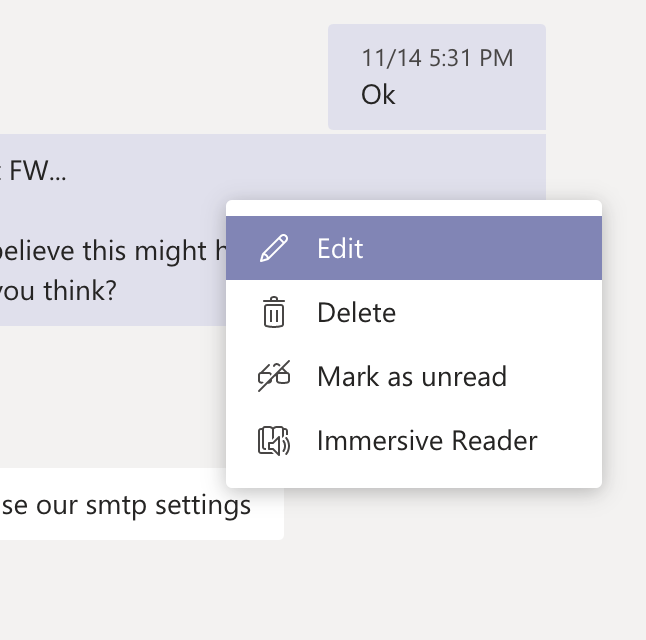The width and height of the screenshot is (646, 640).
Task: Choose the Delete label to remove message
Action: coord(356,313)
